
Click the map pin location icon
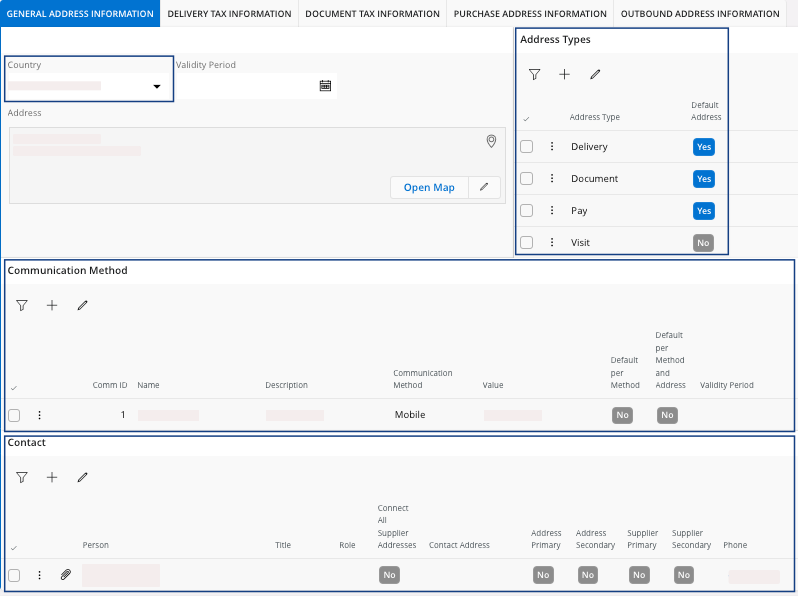click(x=491, y=142)
